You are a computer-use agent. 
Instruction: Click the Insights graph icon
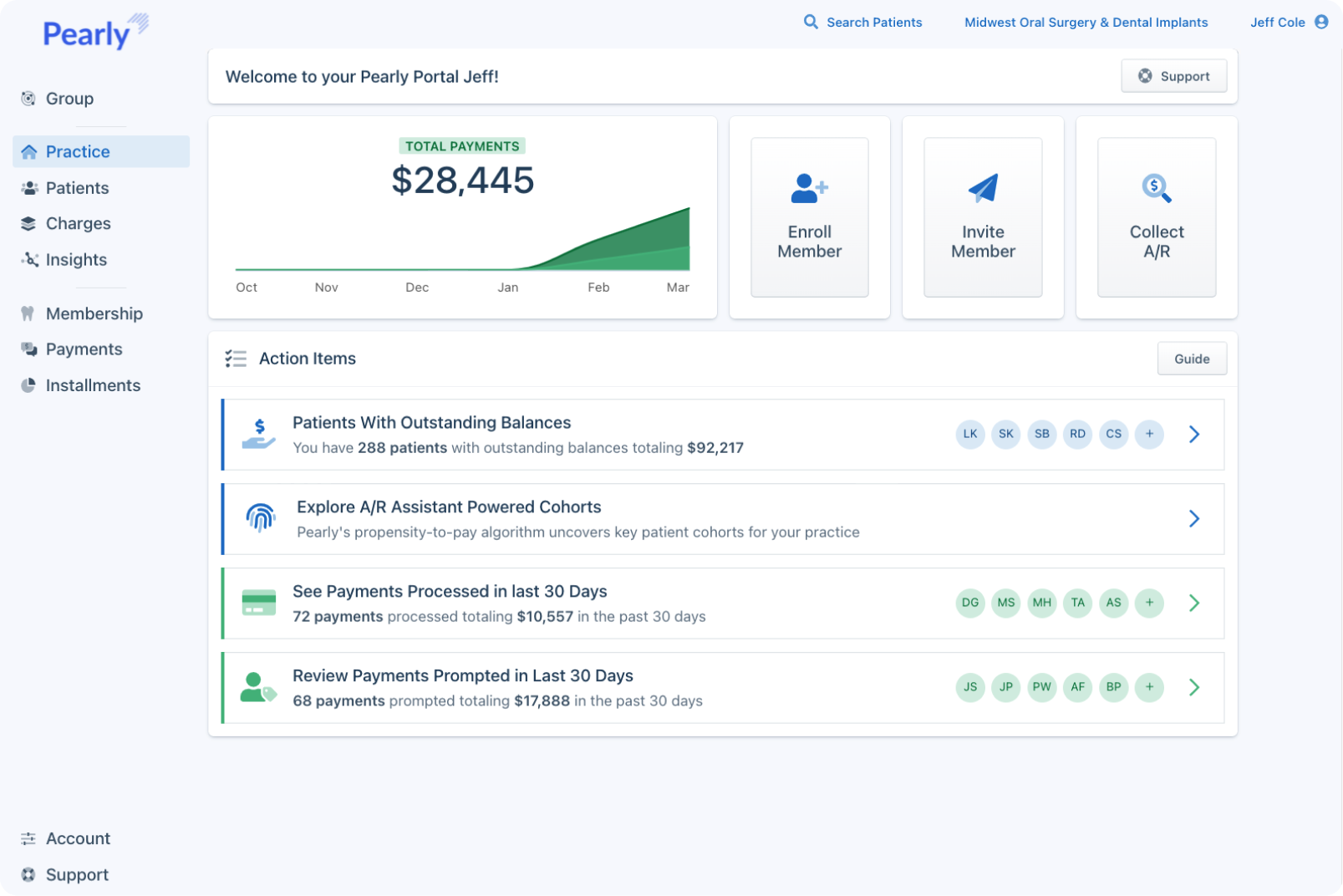coord(29,260)
